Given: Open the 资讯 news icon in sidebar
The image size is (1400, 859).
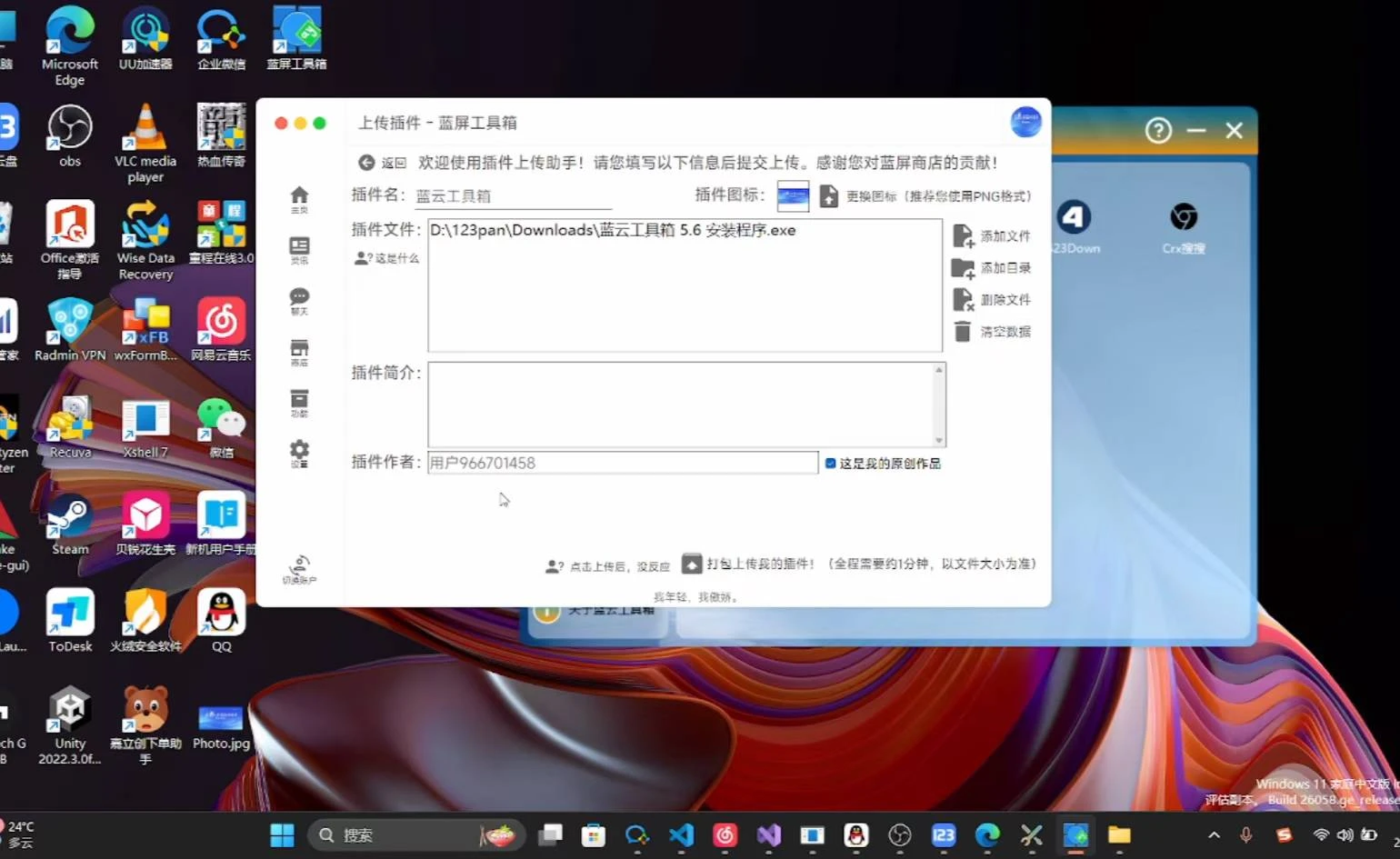Looking at the screenshot, I should click(299, 249).
